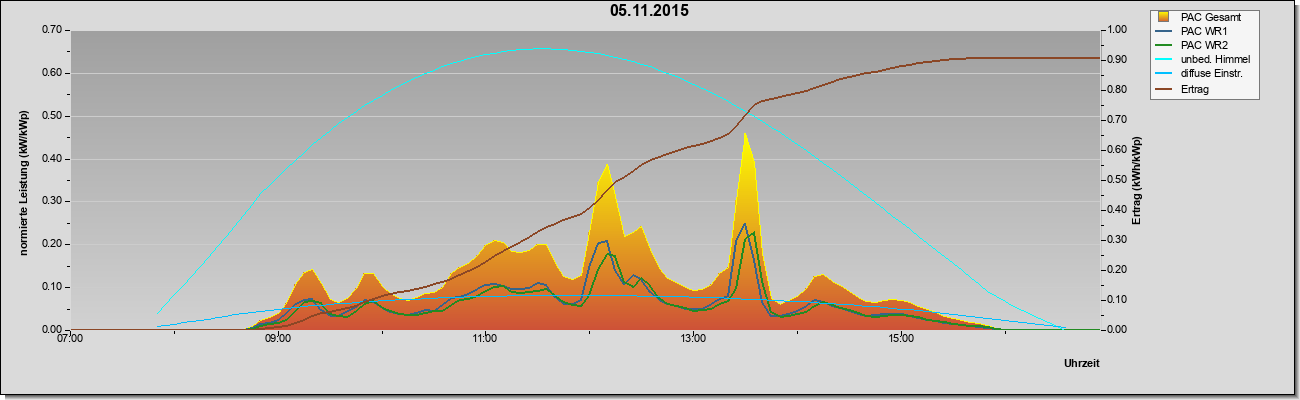Screen dimensions: 1300x400
Task: Click the 11:00 time axis label
Action: click(485, 339)
